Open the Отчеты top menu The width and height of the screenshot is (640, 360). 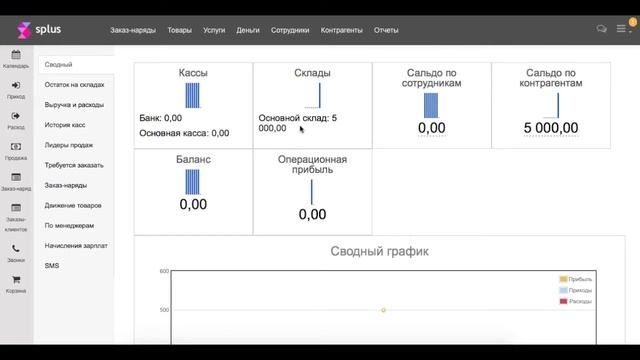coord(386,30)
